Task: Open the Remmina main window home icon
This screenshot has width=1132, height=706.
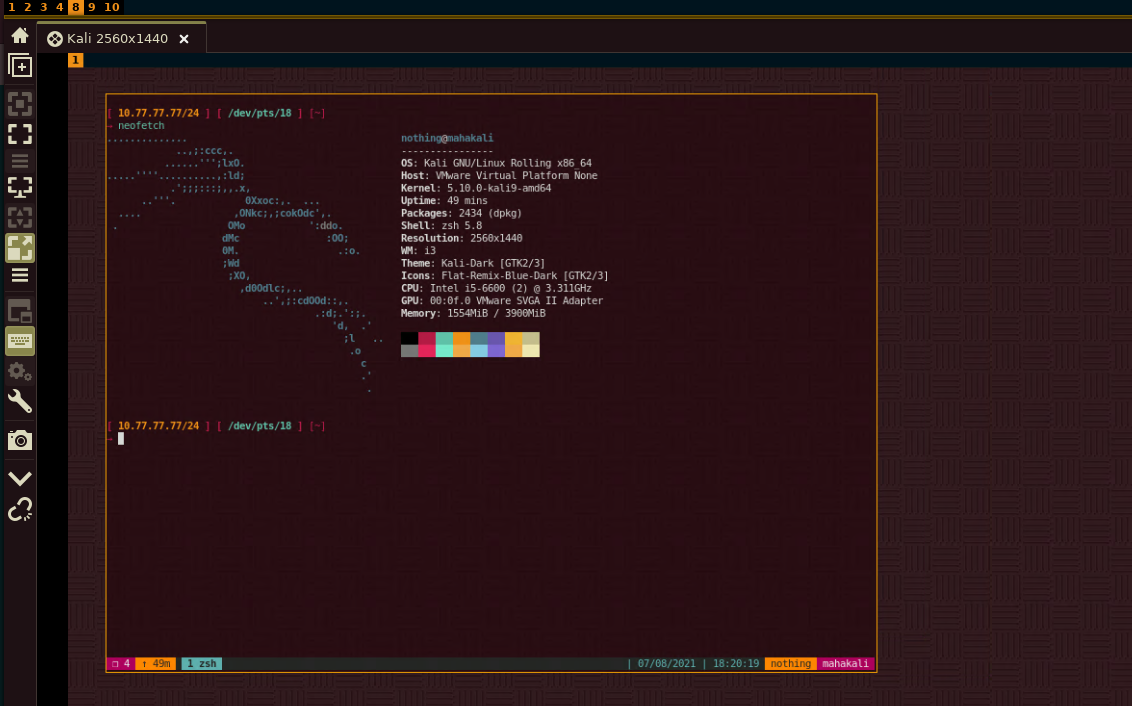Action: pos(19,35)
